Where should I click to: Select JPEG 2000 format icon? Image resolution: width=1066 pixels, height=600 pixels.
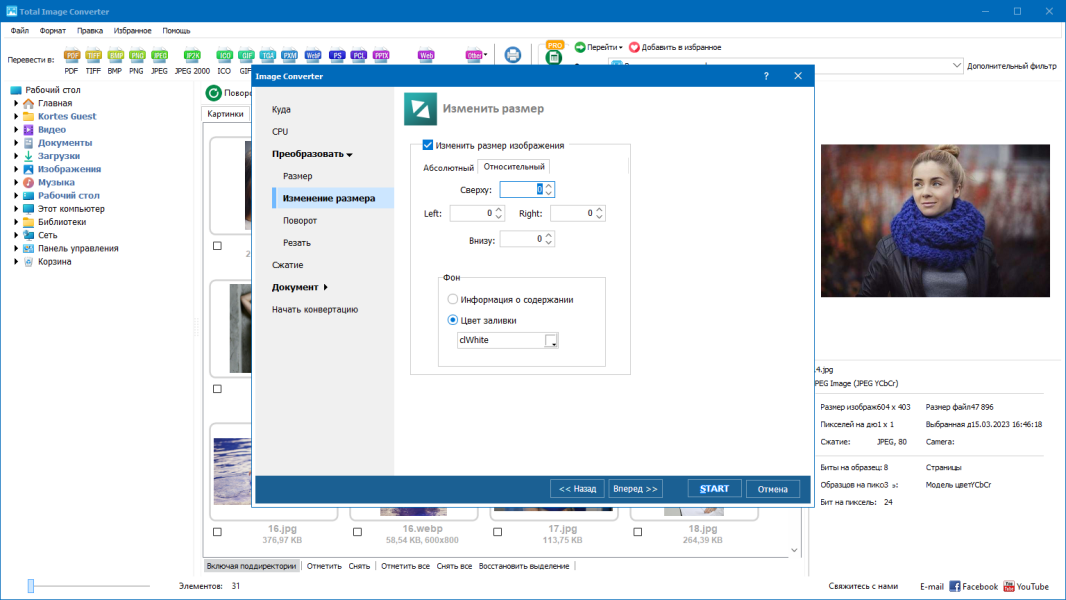pos(192,56)
